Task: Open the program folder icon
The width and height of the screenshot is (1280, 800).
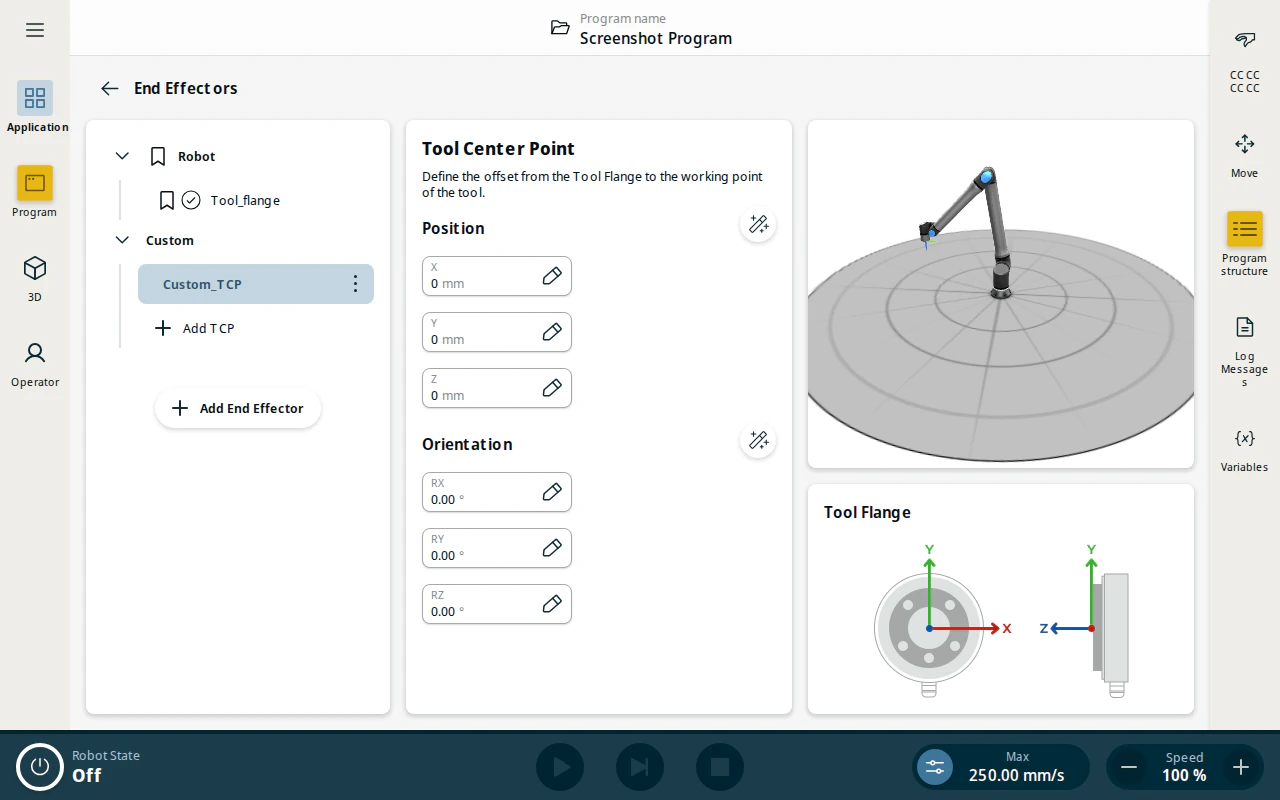Action: tap(560, 28)
